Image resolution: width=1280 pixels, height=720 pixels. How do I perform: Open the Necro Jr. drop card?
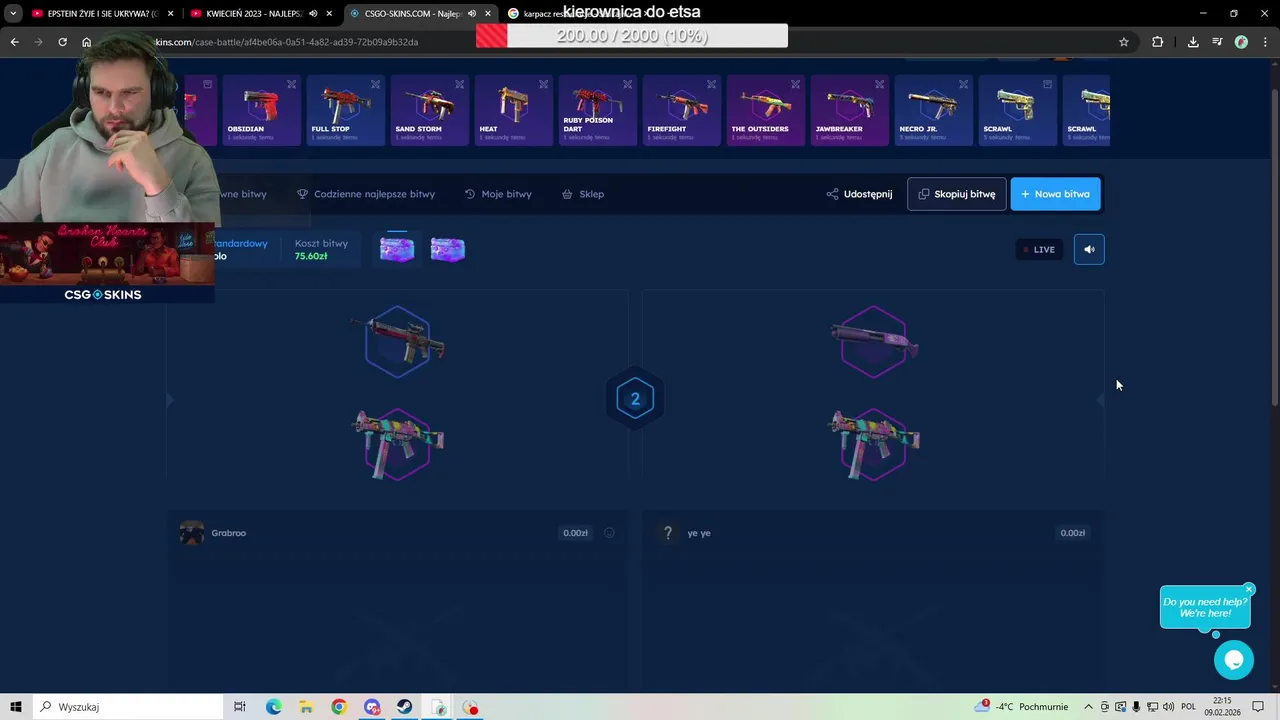pyautogui.click(x=933, y=110)
